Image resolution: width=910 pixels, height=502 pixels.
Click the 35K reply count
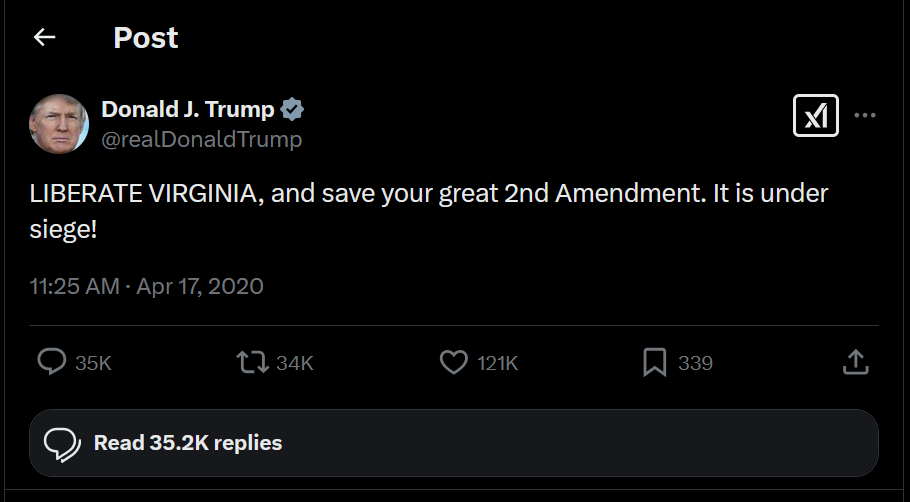tap(93, 363)
